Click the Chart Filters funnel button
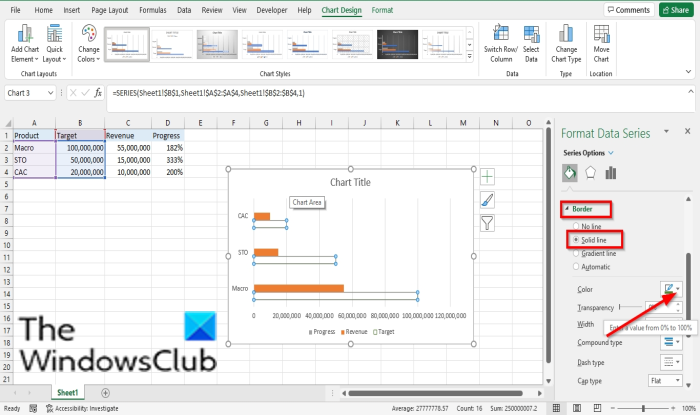The width and height of the screenshot is (700, 415). pyautogui.click(x=487, y=223)
